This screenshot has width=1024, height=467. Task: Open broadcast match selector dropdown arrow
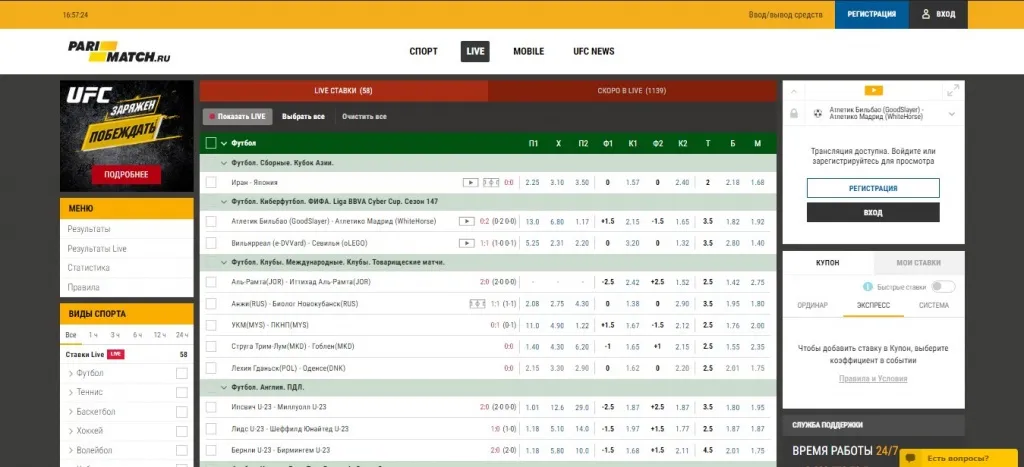pos(952,114)
